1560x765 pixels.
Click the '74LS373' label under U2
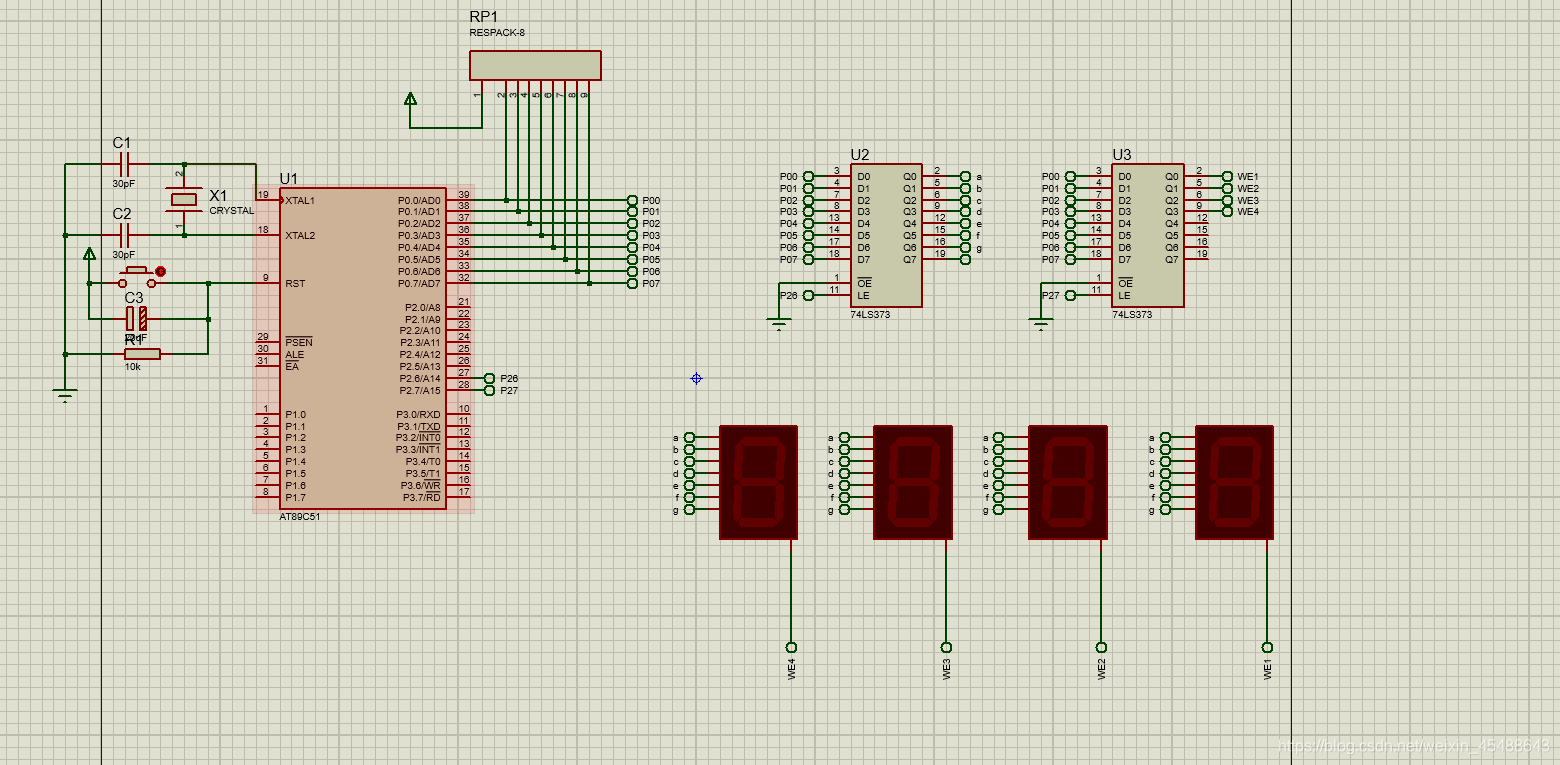tap(870, 314)
